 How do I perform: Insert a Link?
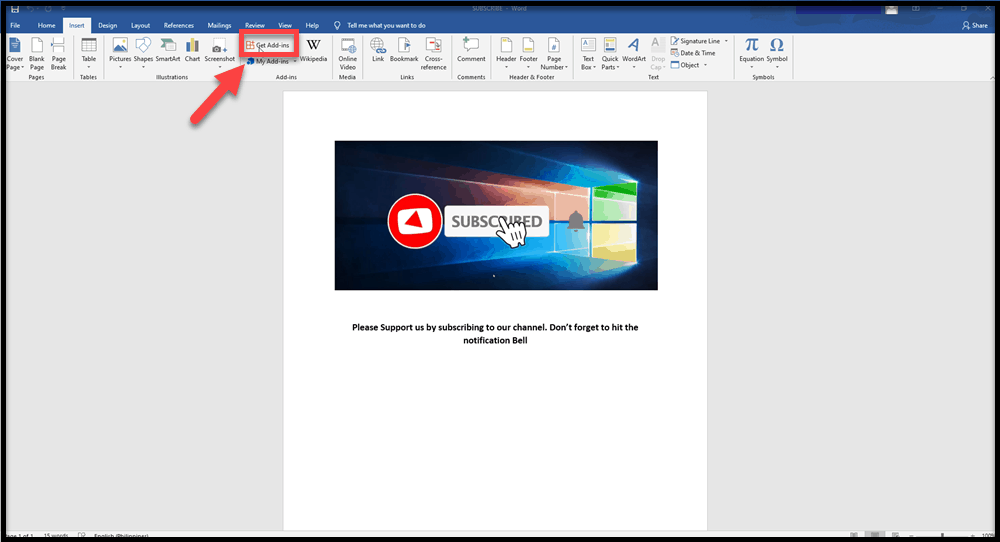pyautogui.click(x=378, y=51)
